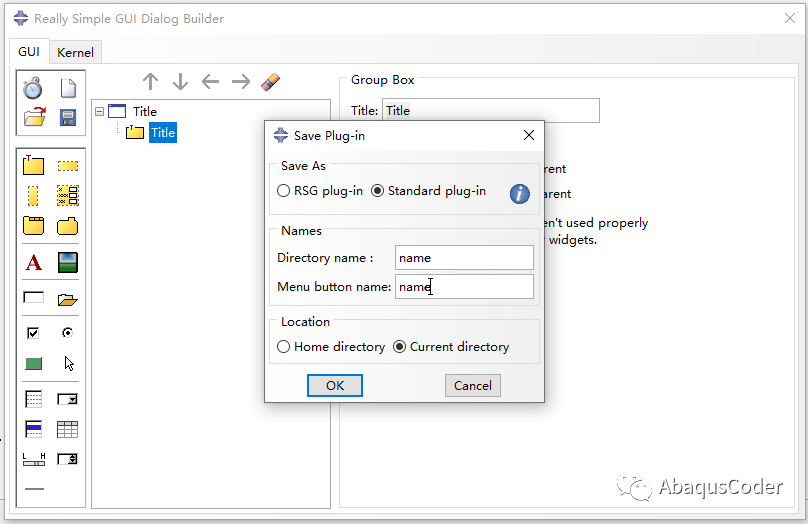Switch to the Kernel tab
808x524 pixels.
(x=75, y=53)
